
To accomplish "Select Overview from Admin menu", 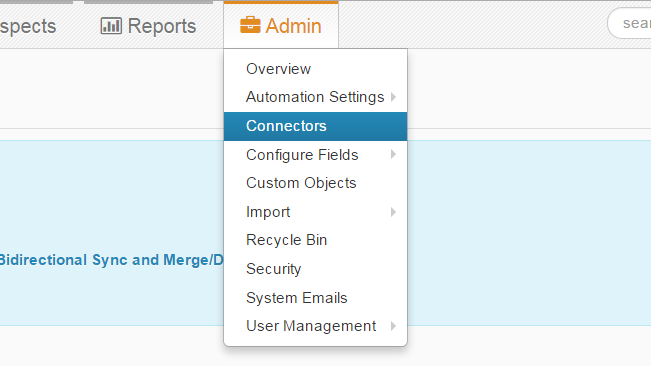I will (x=315, y=69).
